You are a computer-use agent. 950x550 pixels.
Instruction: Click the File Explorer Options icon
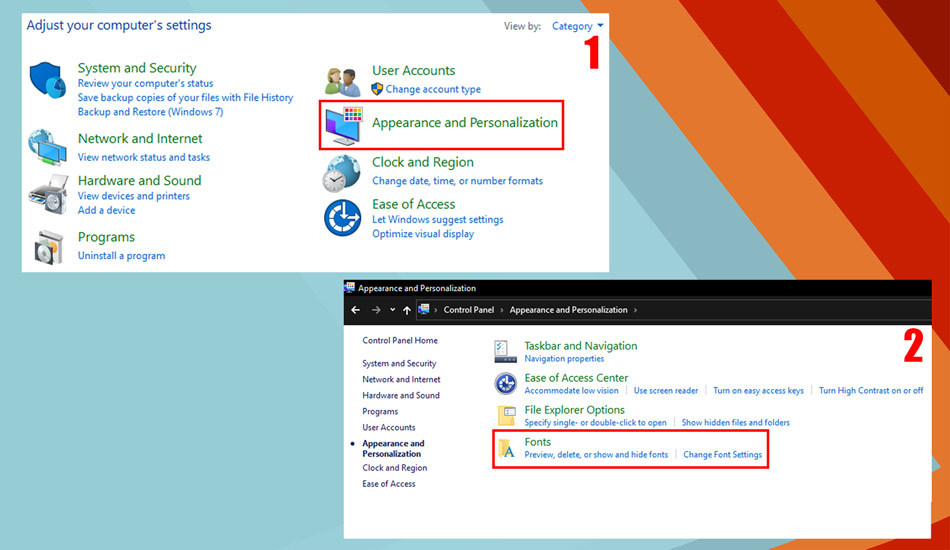point(506,415)
